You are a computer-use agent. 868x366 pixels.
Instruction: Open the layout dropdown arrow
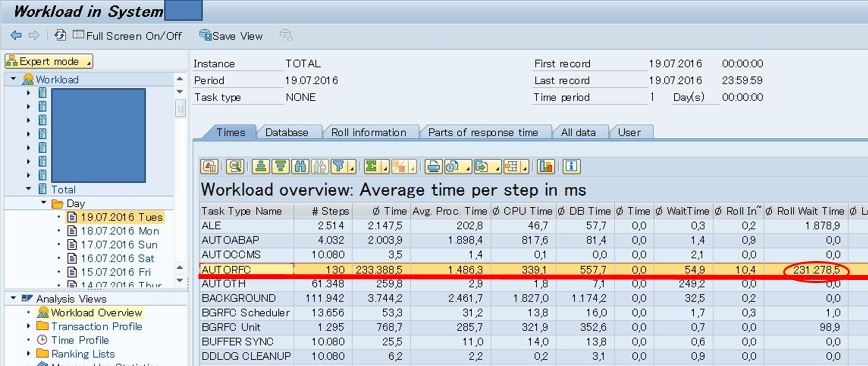click(x=525, y=166)
